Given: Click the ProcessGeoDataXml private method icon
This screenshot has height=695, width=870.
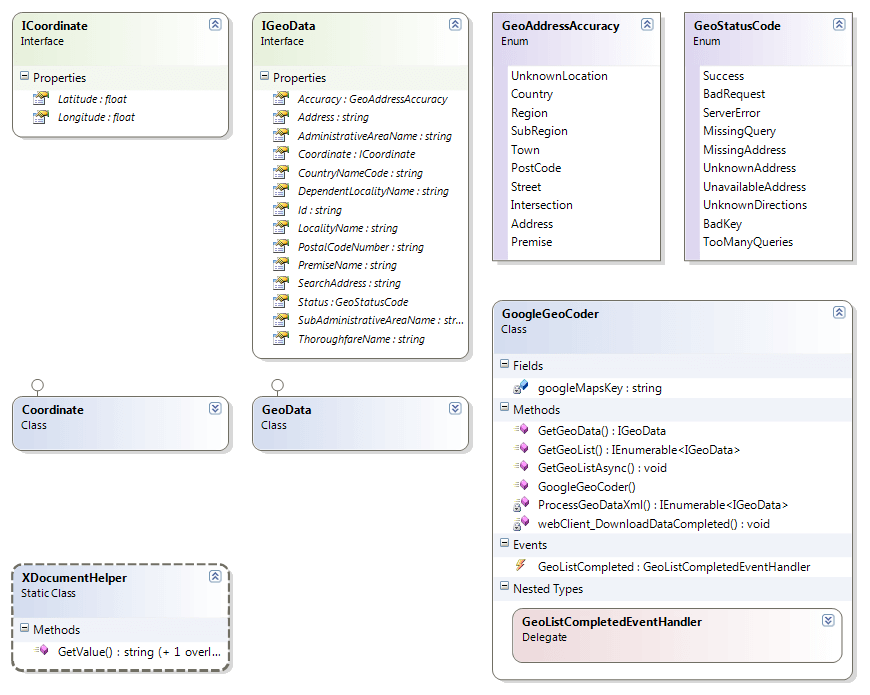Looking at the screenshot, I should tap(521, 504).
